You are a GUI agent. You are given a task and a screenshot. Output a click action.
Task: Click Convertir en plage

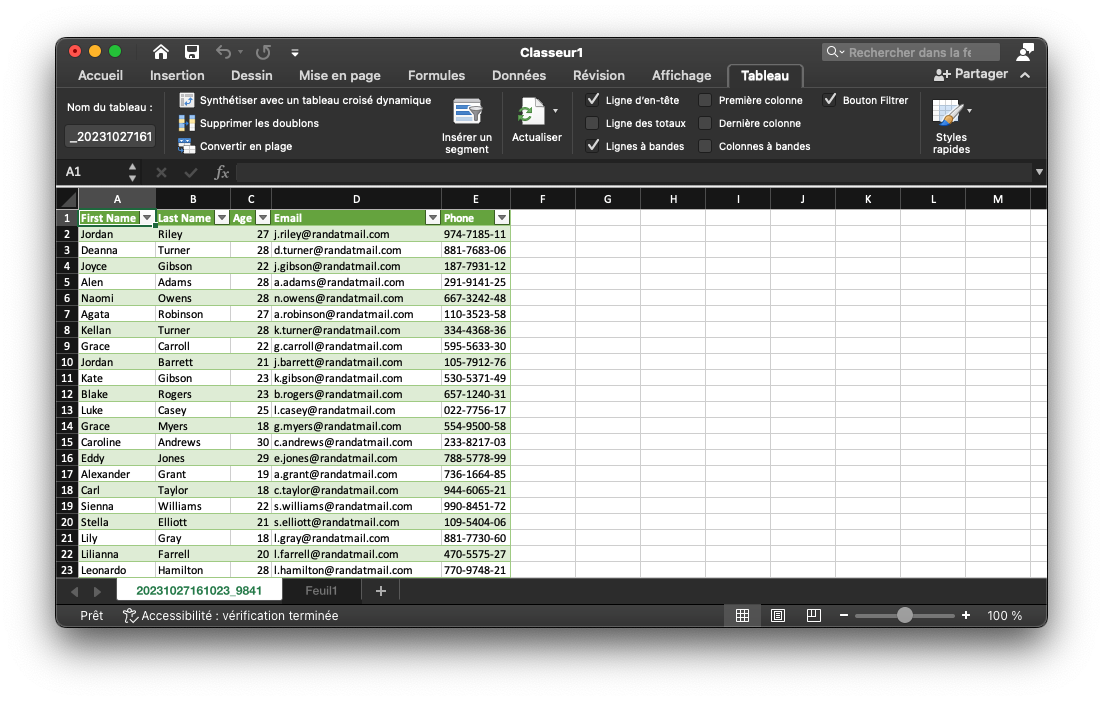pos(246,146)
